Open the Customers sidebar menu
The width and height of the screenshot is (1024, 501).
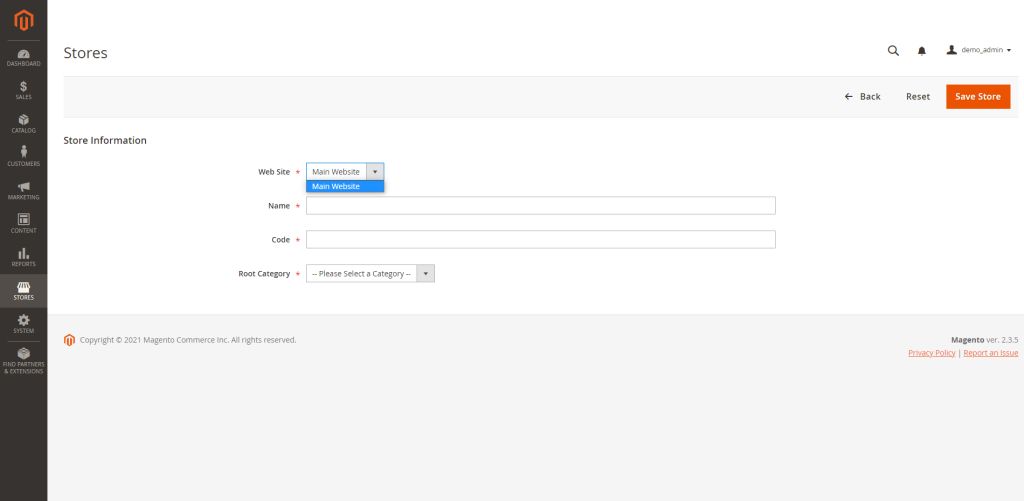[24, 157]
